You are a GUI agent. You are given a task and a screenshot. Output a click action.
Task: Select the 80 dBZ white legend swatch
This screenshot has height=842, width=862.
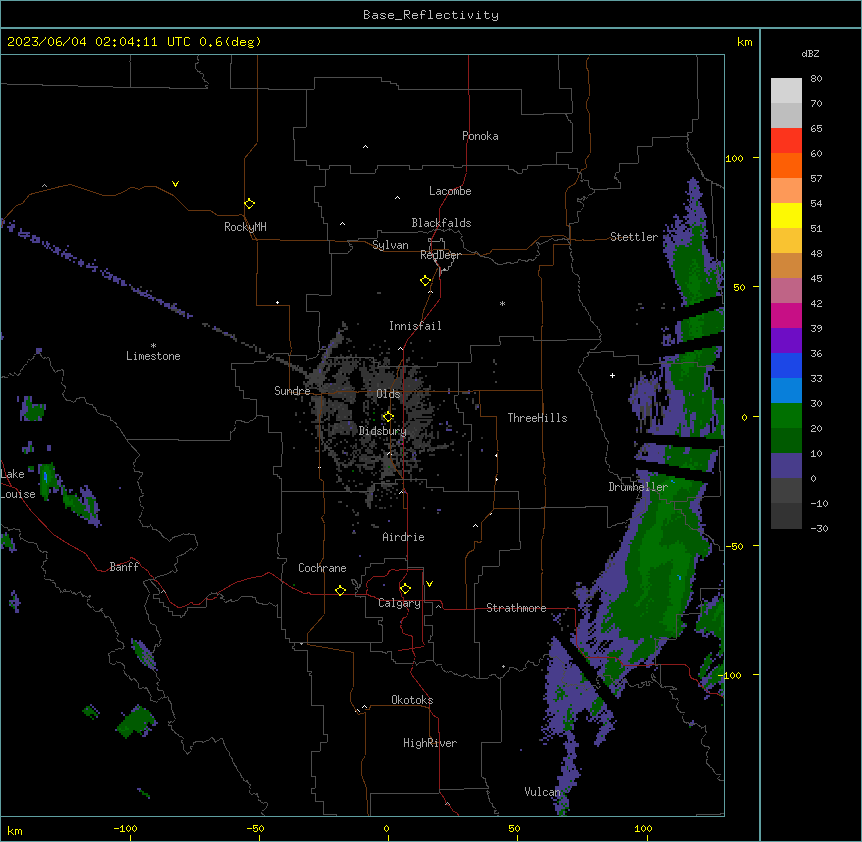(x=786, y=91)
